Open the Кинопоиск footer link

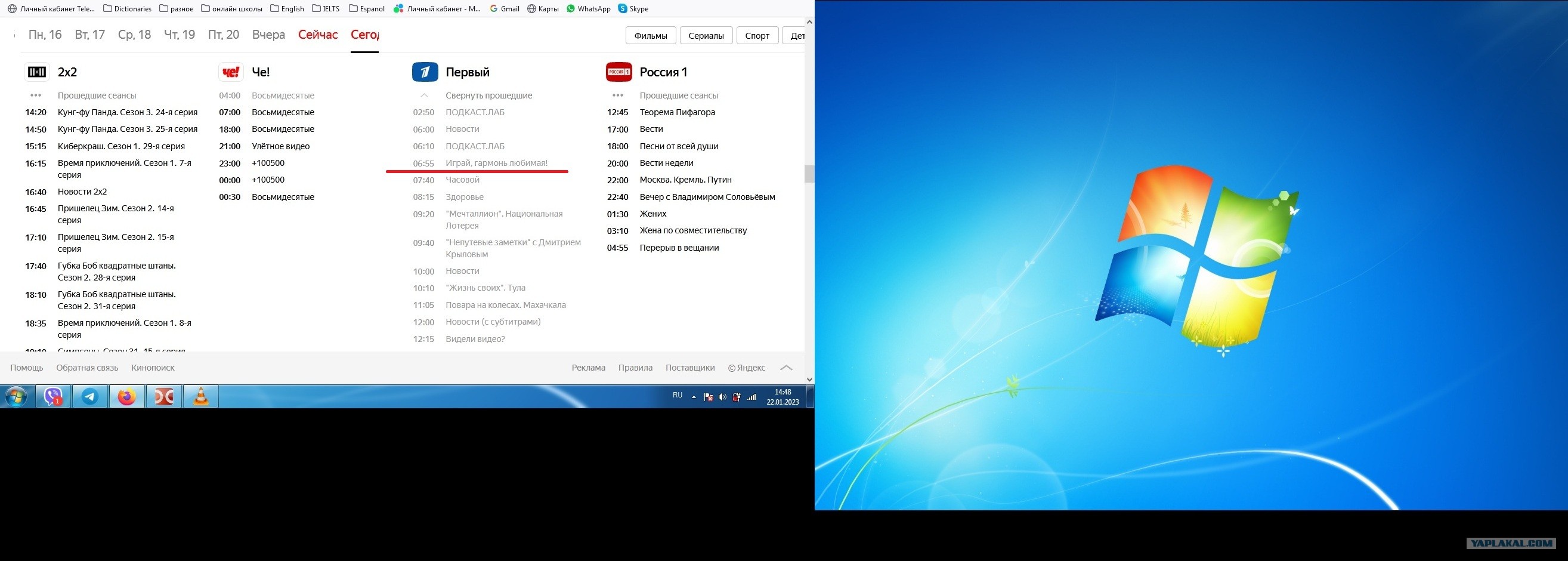pos(153,368)
